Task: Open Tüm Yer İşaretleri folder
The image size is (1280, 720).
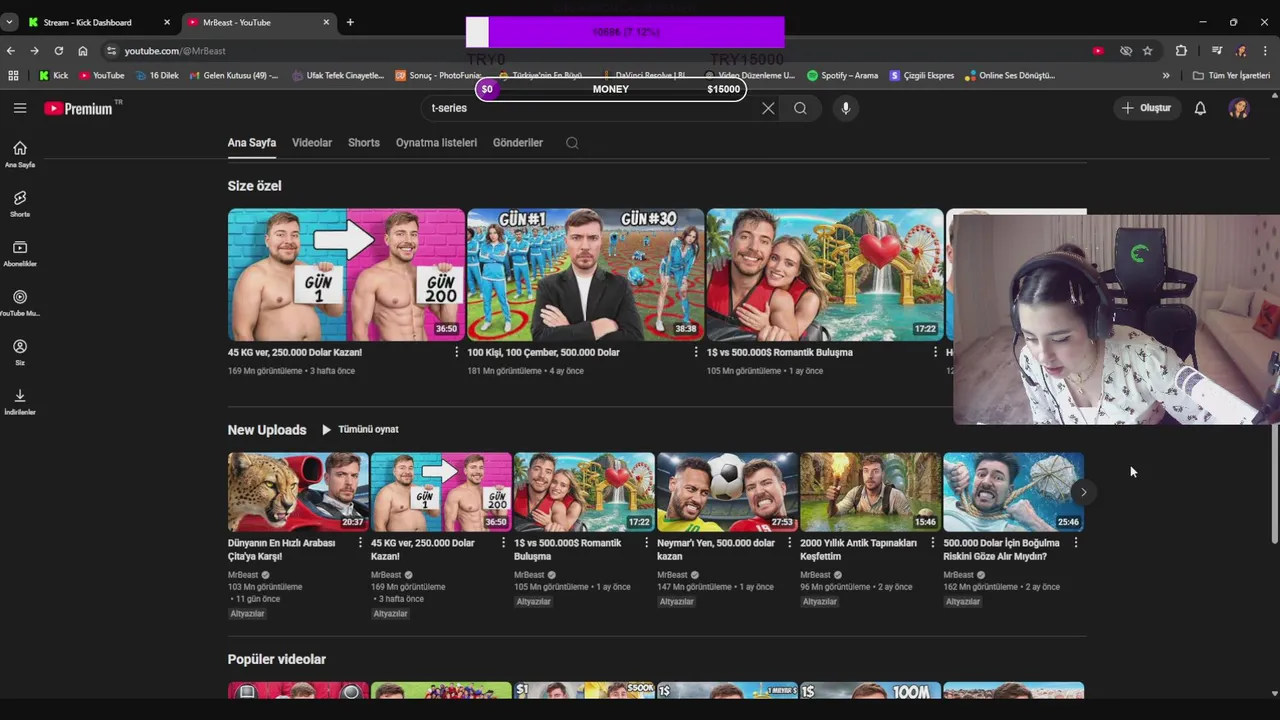Action: (1231, 75)
